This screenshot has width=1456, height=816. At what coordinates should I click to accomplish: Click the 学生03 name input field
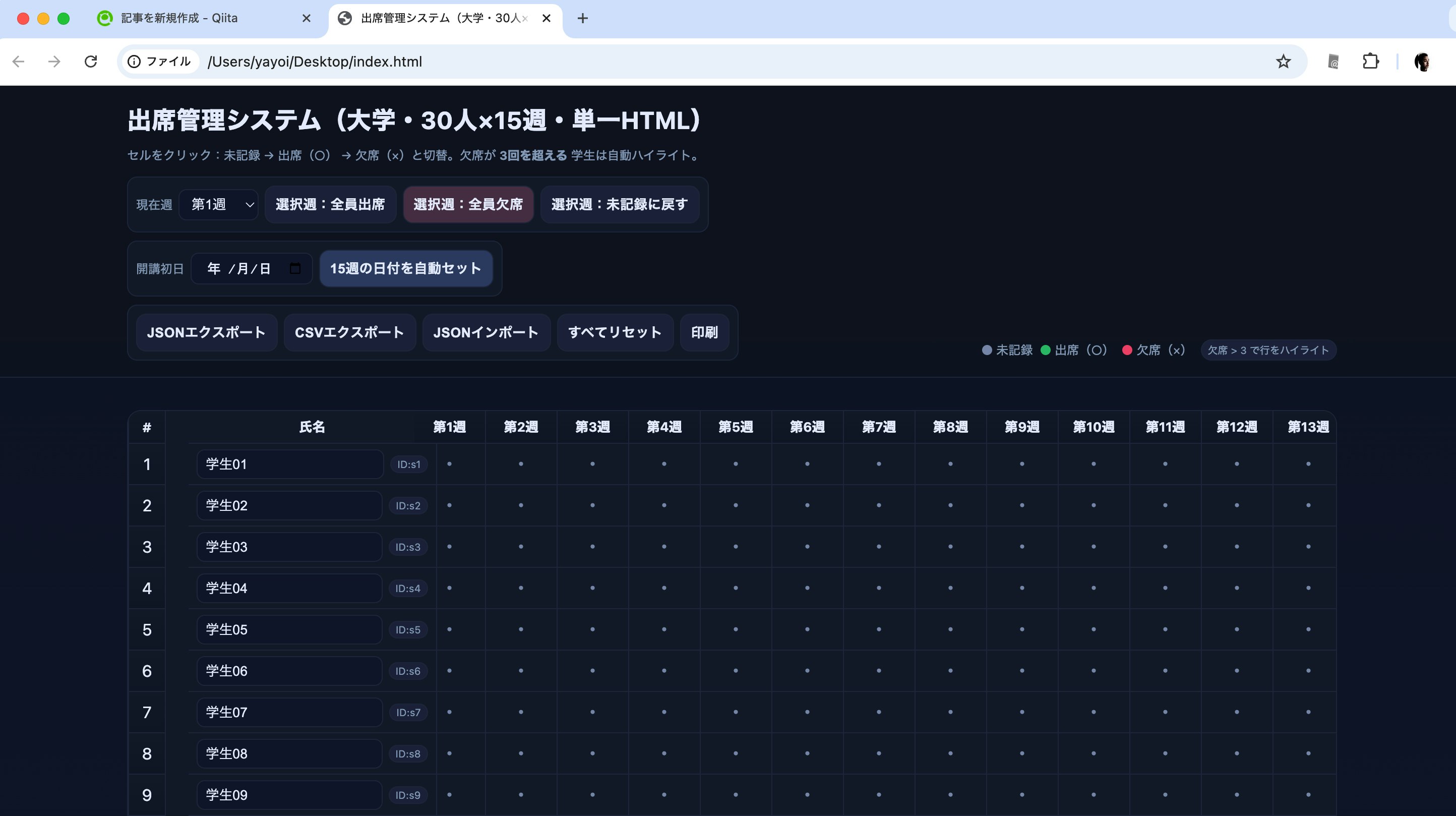click(x=289, y=547)
